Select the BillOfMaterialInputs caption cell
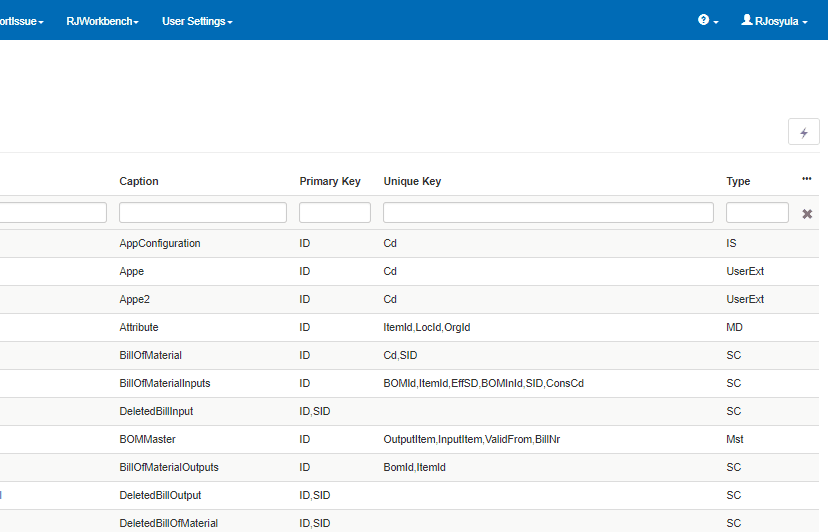 click(165, 384)
